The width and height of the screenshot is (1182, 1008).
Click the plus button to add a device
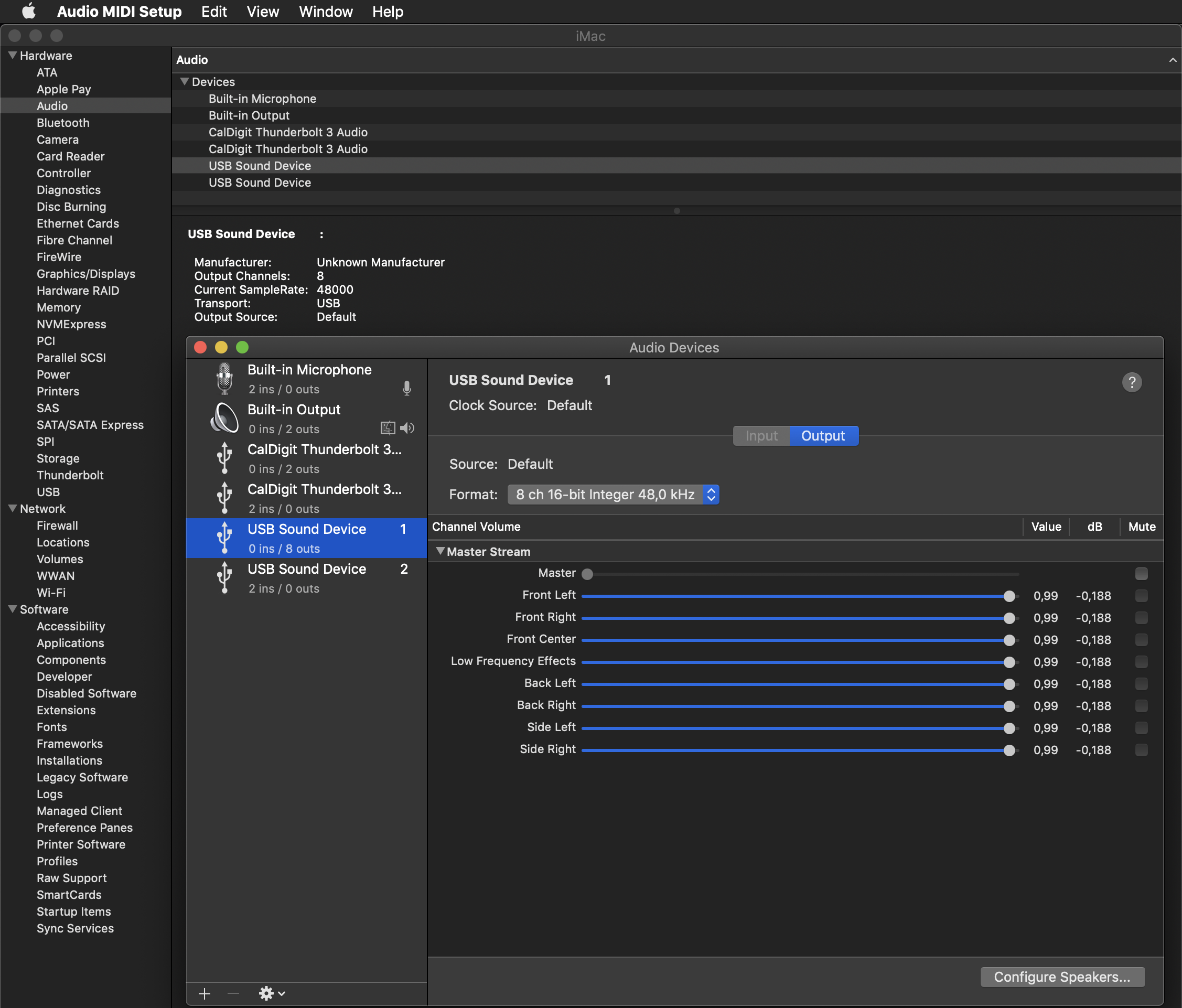[204, 993]
